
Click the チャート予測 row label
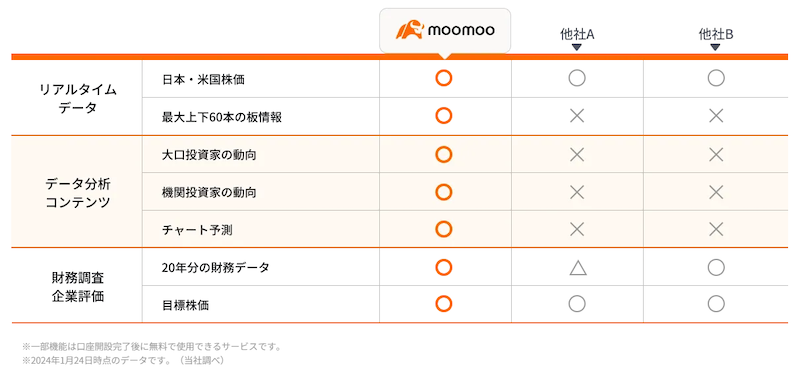coord(197,230)
